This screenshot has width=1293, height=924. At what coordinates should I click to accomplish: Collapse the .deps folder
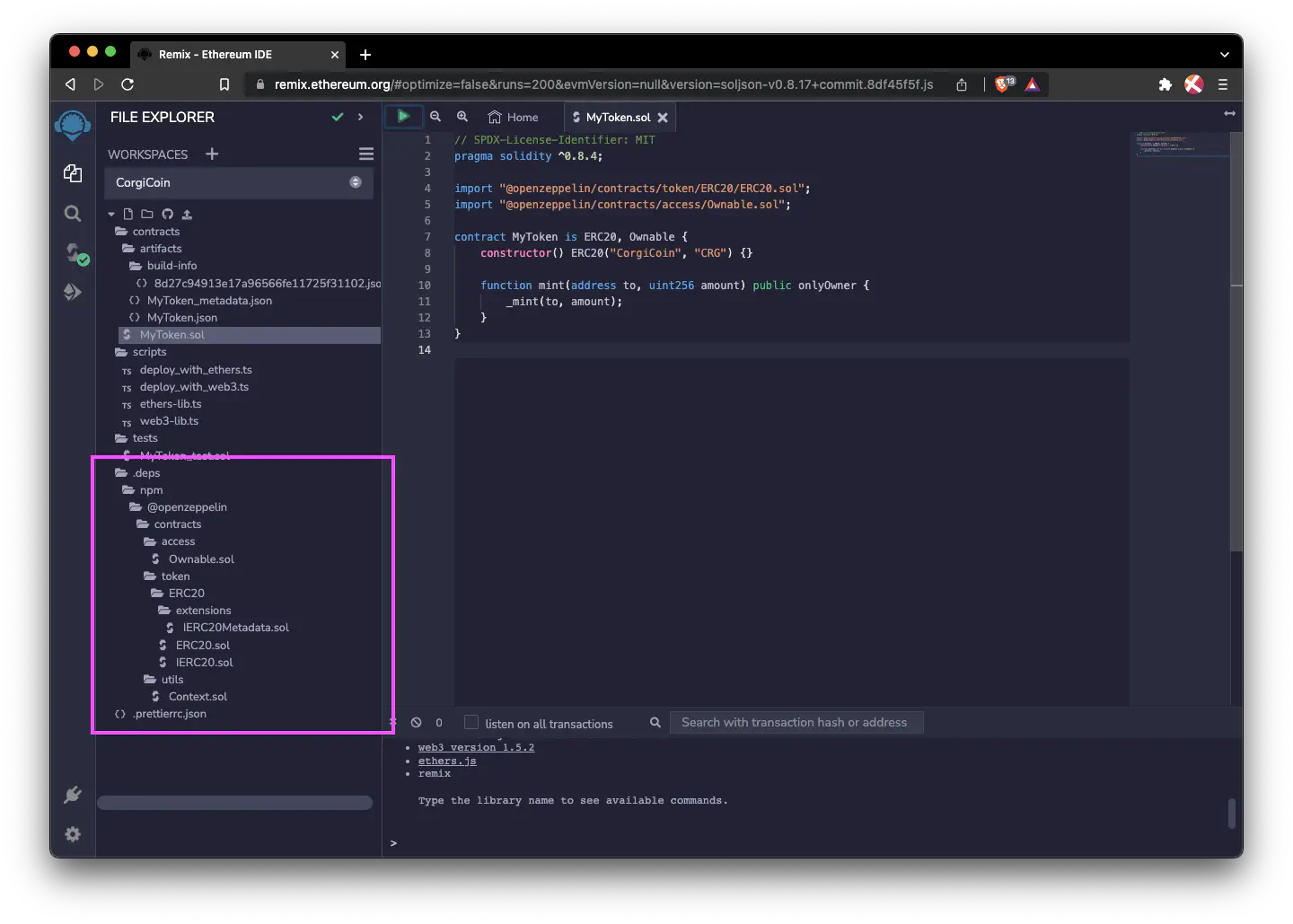137,473
